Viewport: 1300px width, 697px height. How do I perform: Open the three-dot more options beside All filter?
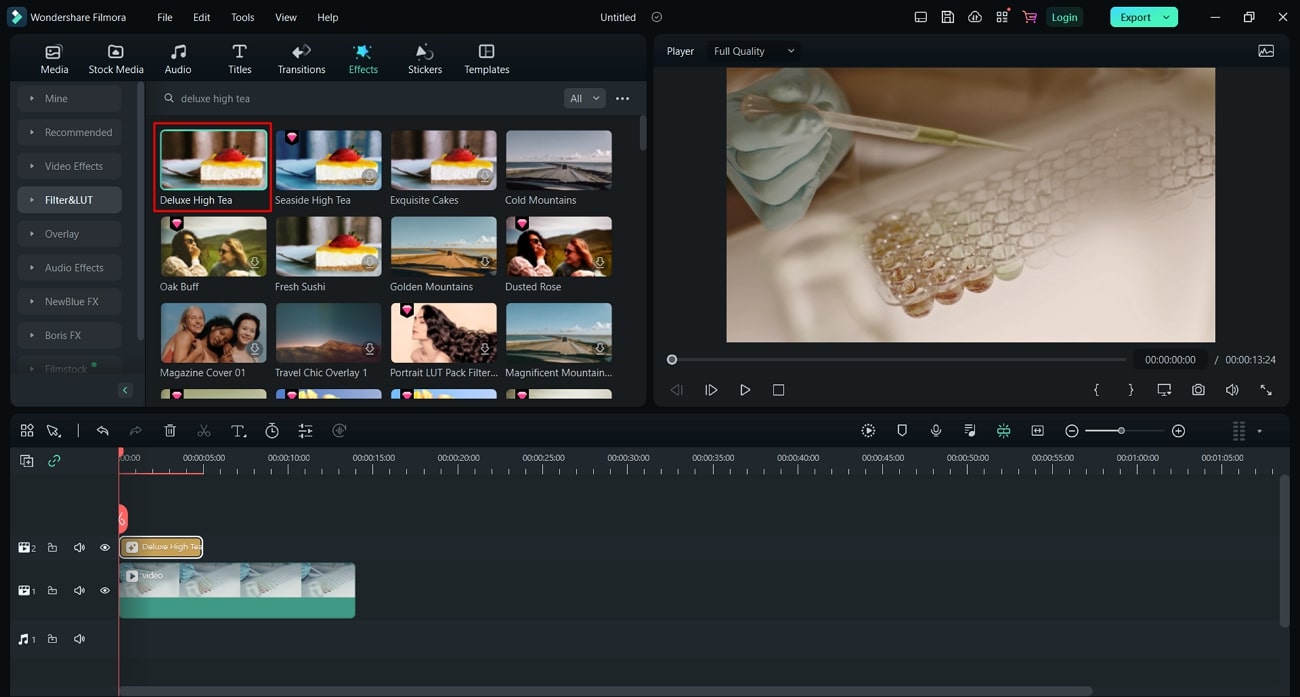coord(623,98)
